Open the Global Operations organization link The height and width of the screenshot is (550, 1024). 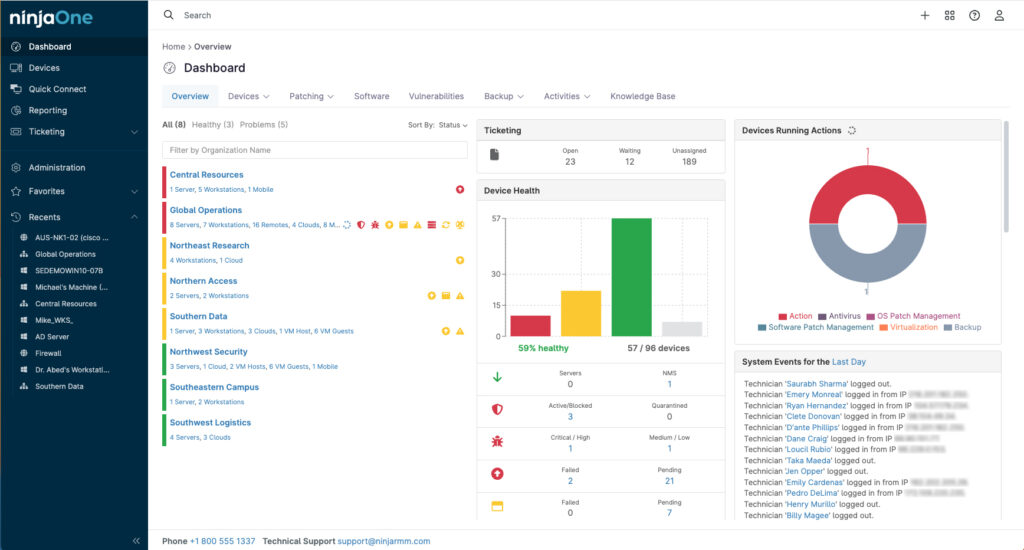(206, 210)
